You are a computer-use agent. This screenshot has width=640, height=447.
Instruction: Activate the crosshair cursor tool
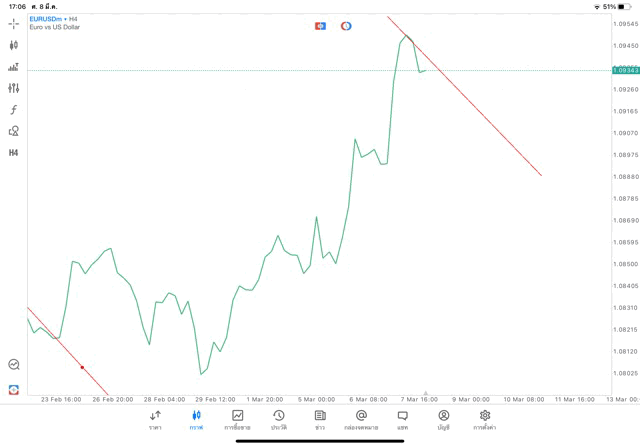14,23
